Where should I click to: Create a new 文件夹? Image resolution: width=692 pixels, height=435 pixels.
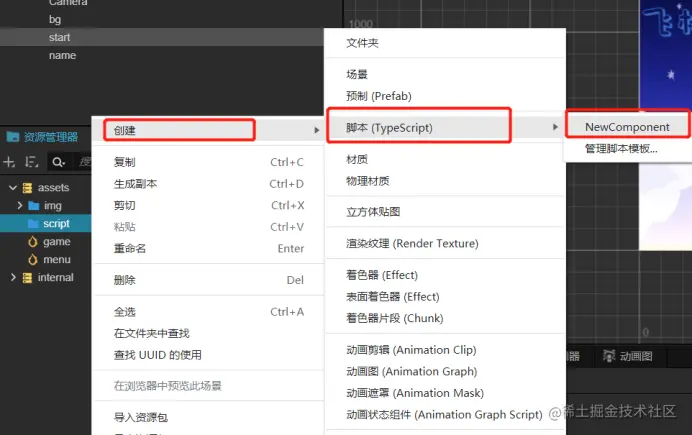click(446, 43)
